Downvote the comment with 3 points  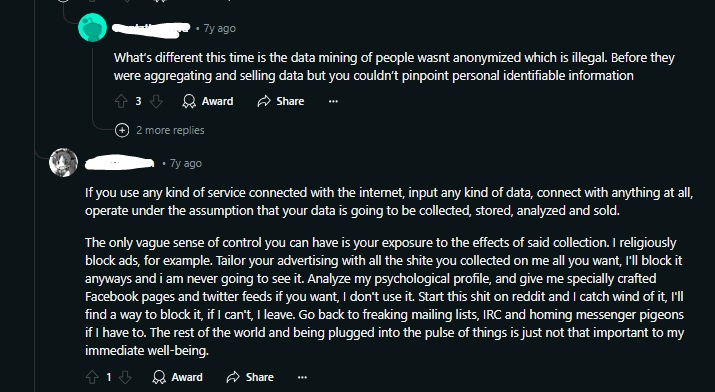click(156, 101)
